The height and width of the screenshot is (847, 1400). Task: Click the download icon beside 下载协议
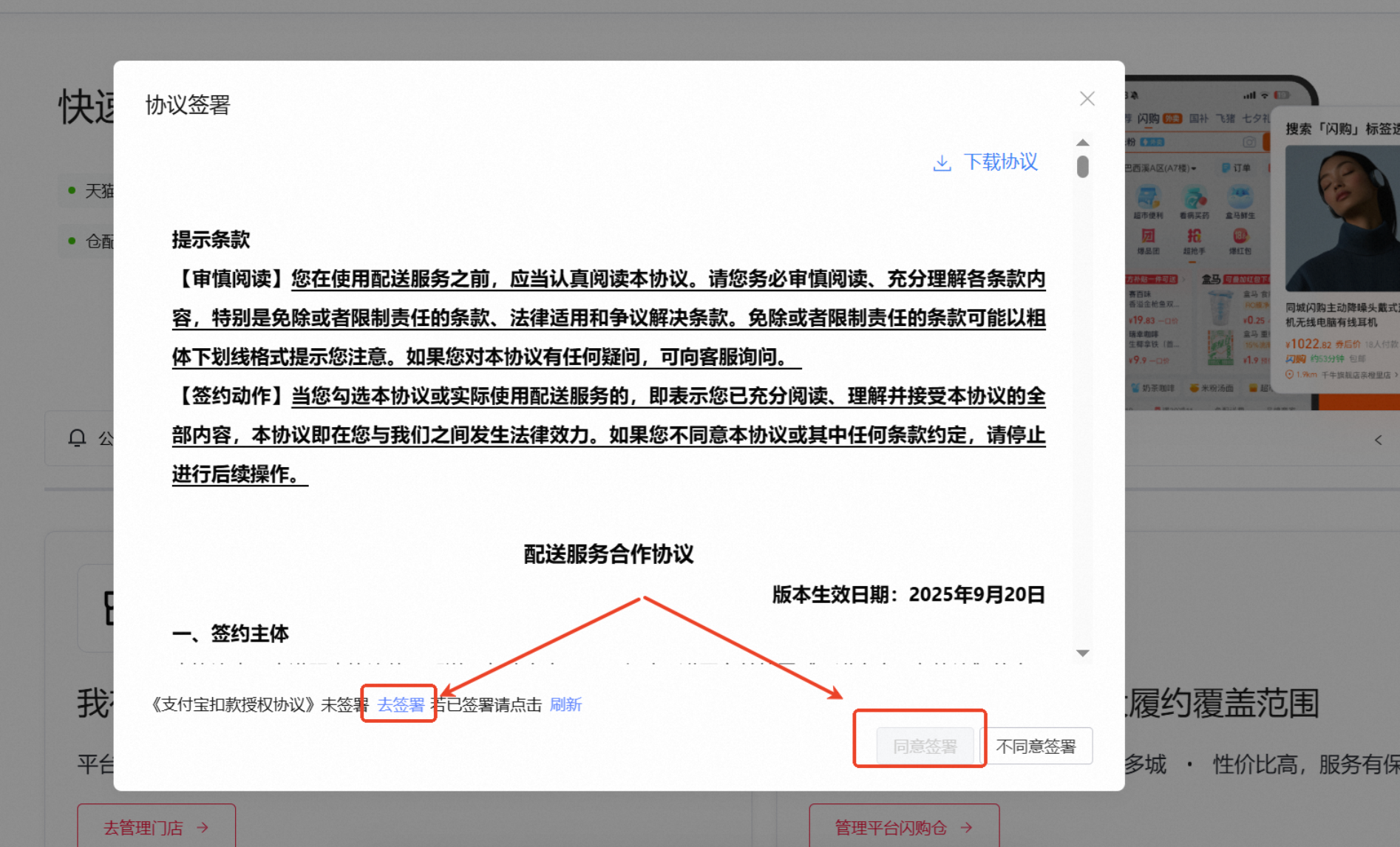pos(942,163)
